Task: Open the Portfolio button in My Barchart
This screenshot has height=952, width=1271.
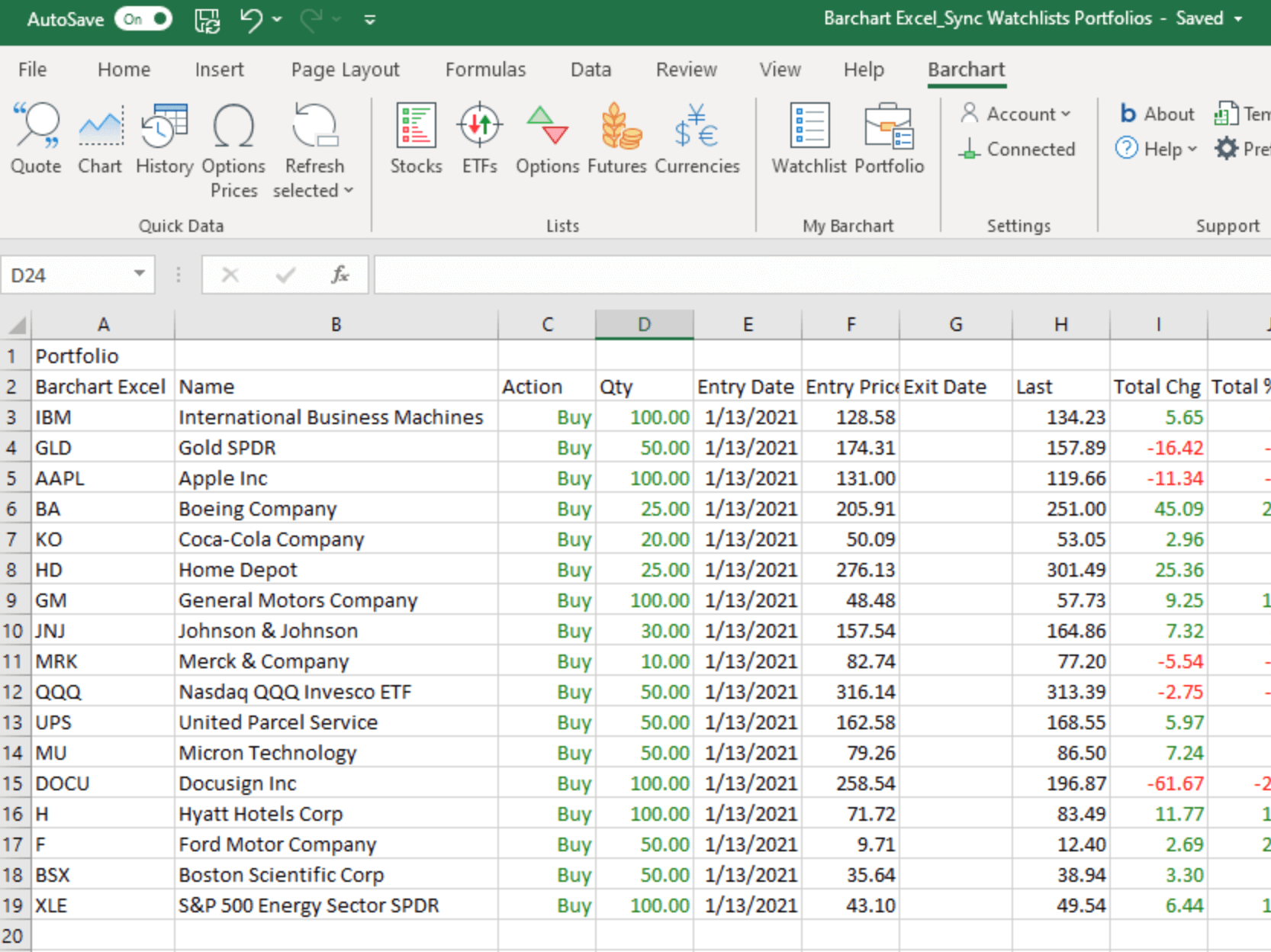Action: coord(889,139)
